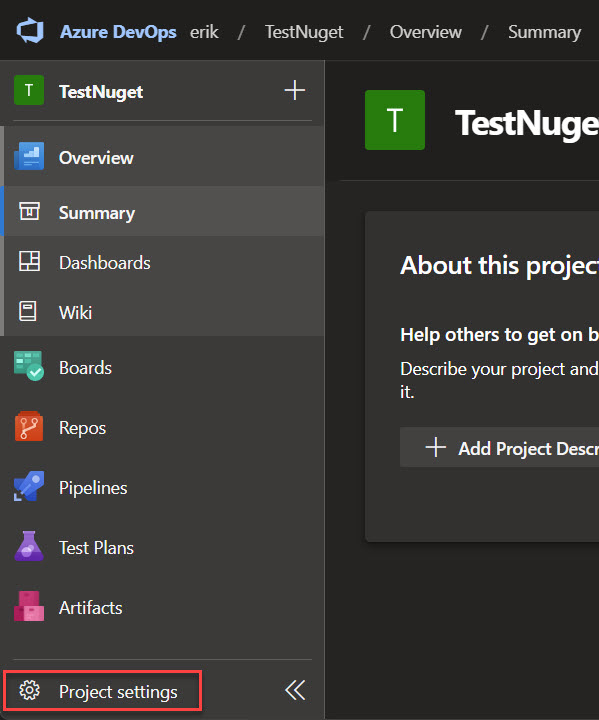The width and height of the screenshot is (599, 720).
Task: Collapse the sidebar with double chevron
Action: click(294, 690)
